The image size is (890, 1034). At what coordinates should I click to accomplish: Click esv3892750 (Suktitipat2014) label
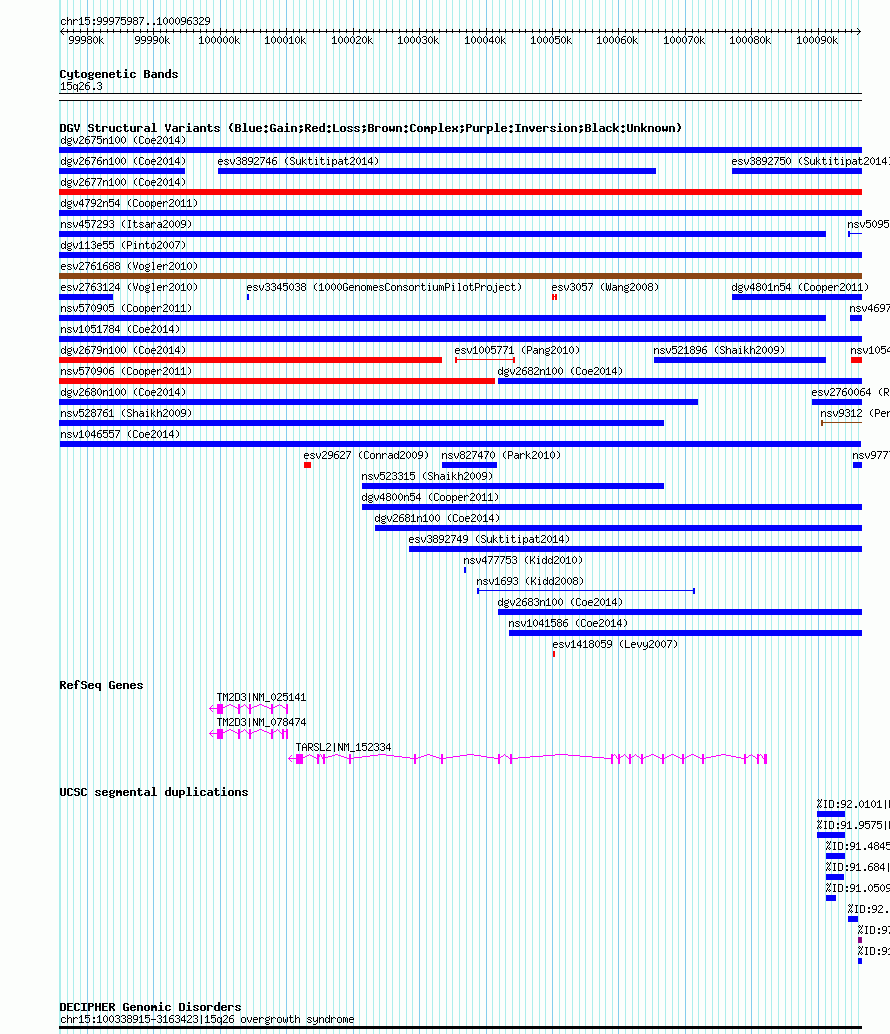(810, 162)
